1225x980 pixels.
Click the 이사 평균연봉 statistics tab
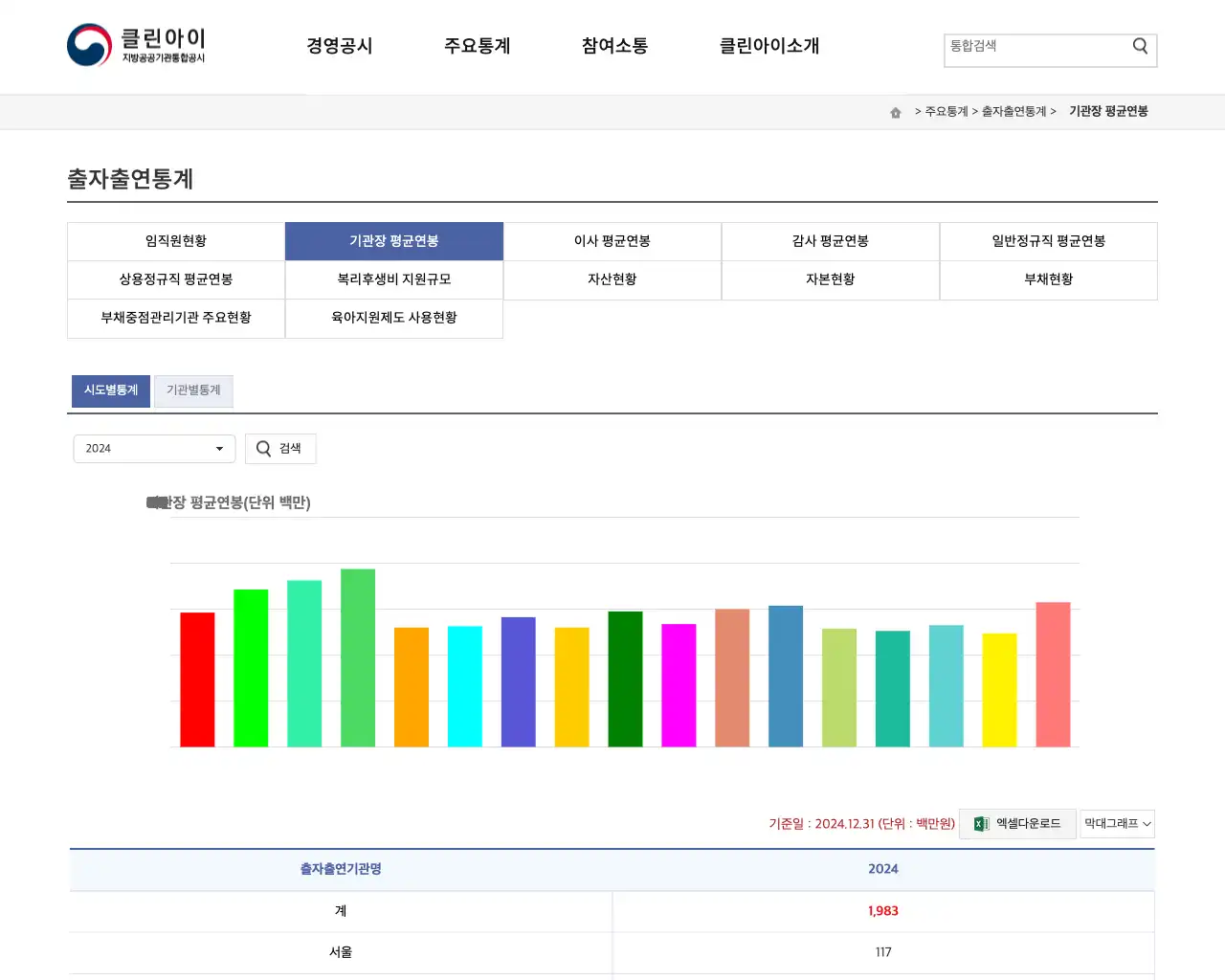(x=612, y=241)
